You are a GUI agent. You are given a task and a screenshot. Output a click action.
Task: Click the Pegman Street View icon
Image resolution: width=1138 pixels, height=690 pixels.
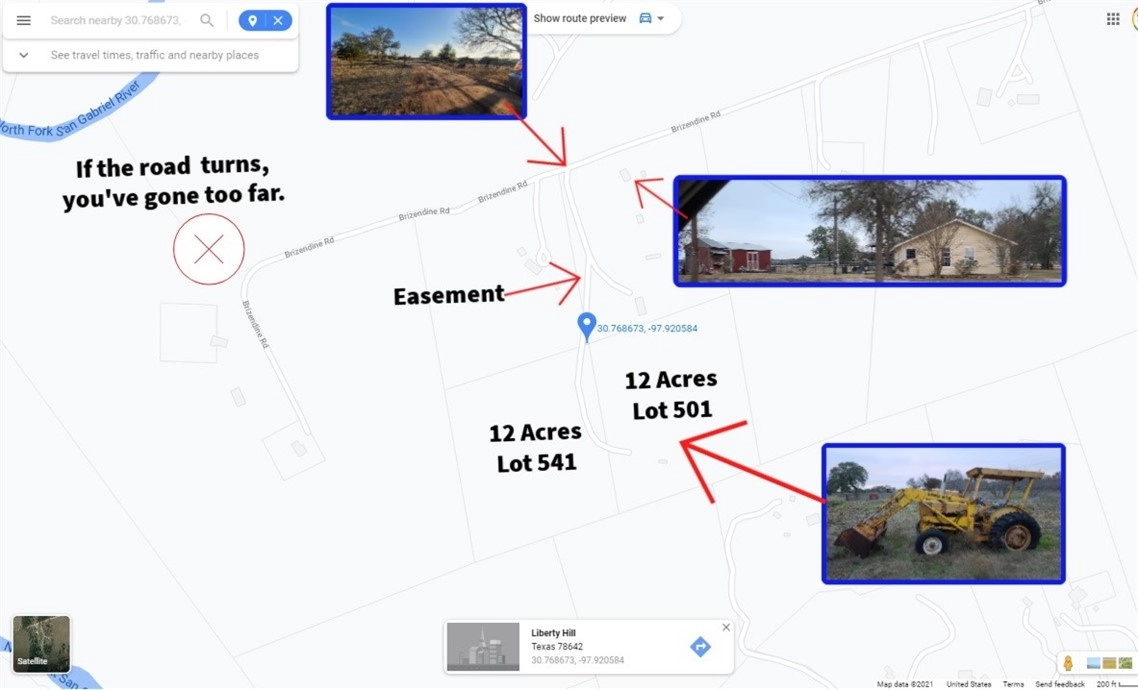[1068, 663]
